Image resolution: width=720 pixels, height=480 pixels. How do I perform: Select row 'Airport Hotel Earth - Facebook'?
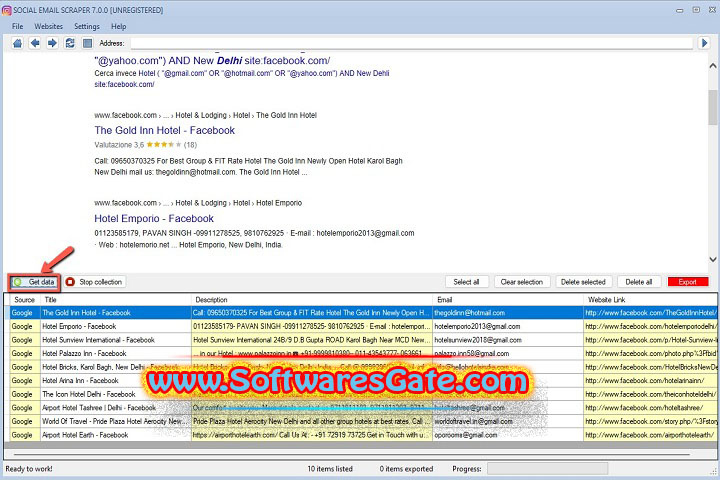tap(363, 435)
